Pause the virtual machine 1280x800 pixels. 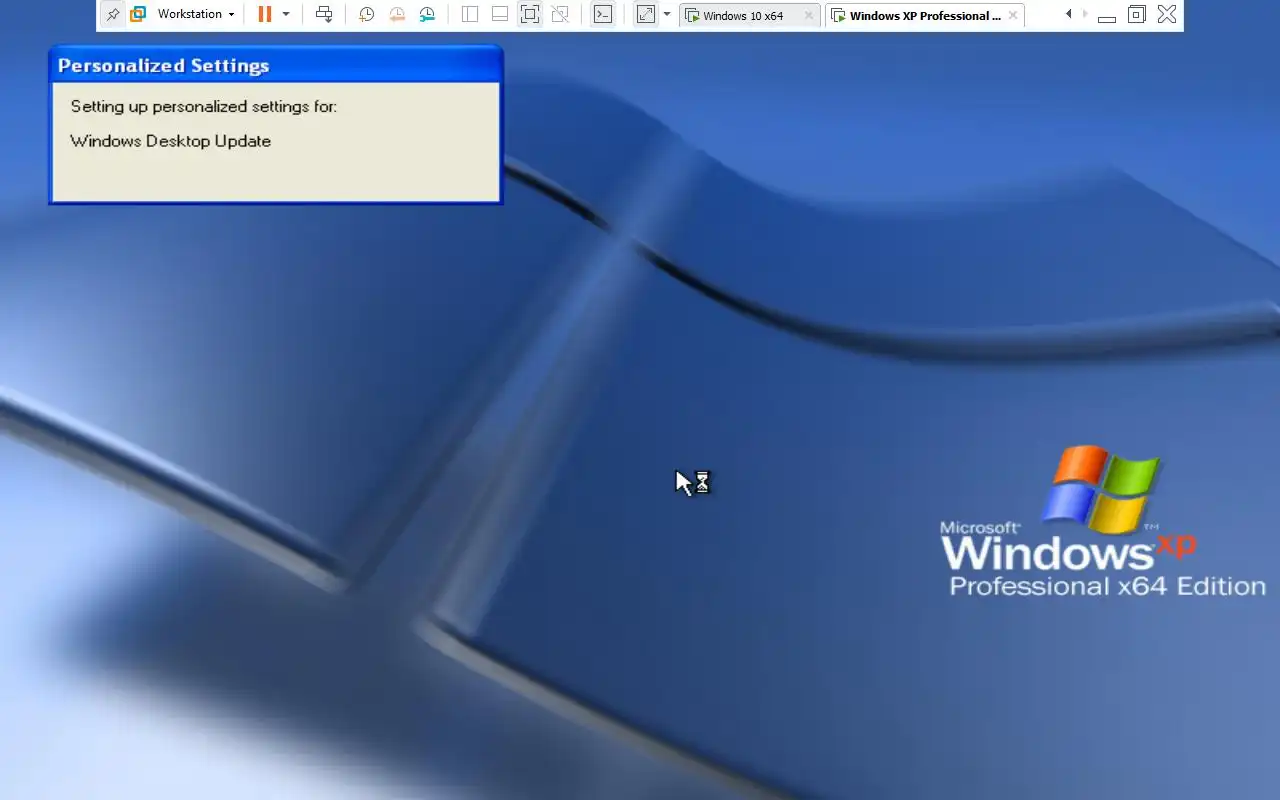pos(264,15)
